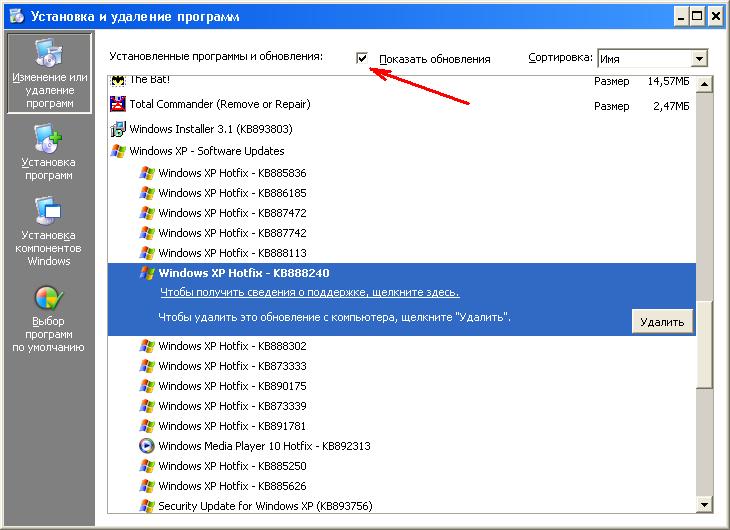Viewport: 730px width, 530px height.
Task: Click the Total Commander size '2,47МБ'
Action: [671, 106]
